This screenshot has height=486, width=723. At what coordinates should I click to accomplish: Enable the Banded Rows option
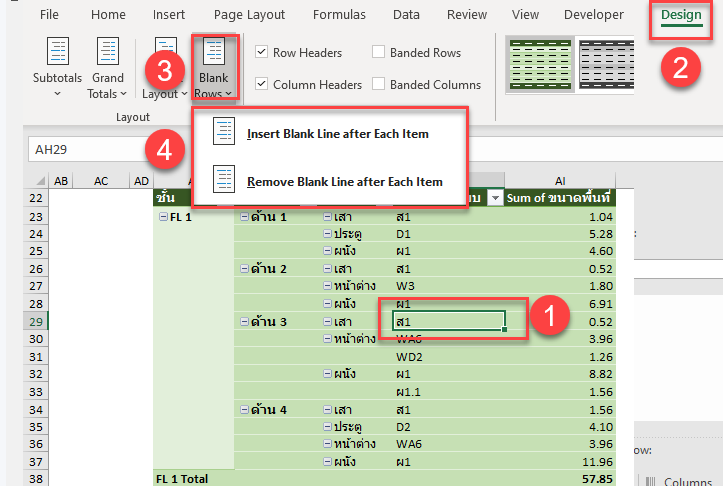[379, 53]
